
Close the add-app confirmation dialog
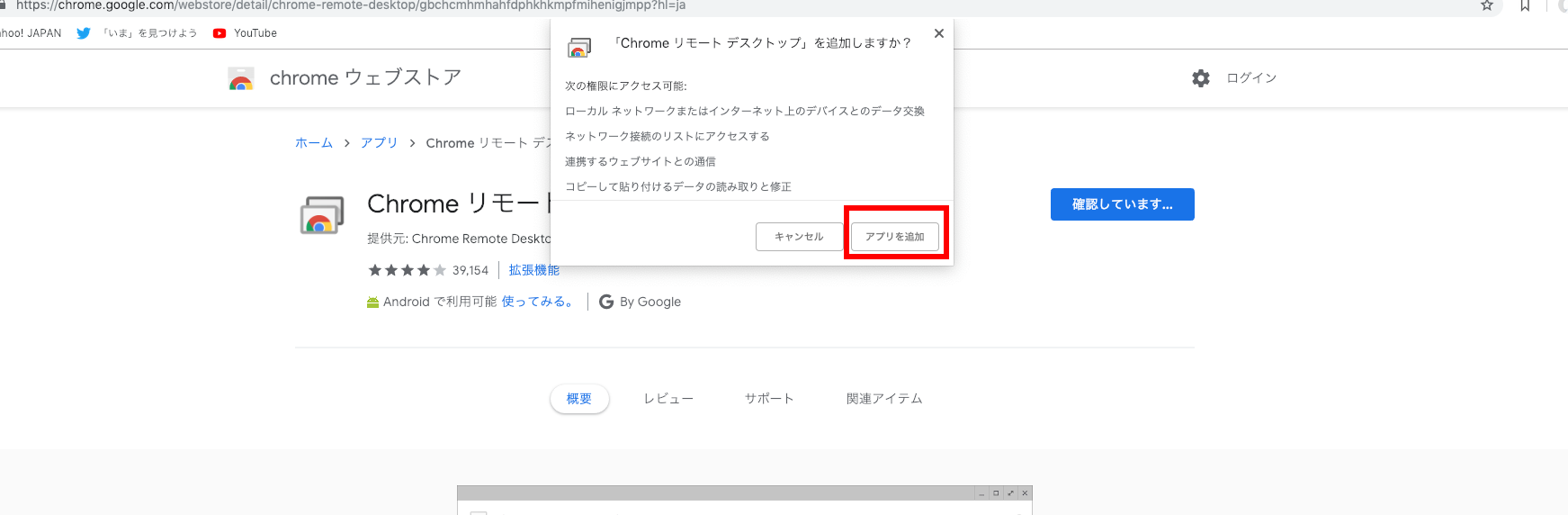pos(939,33)
